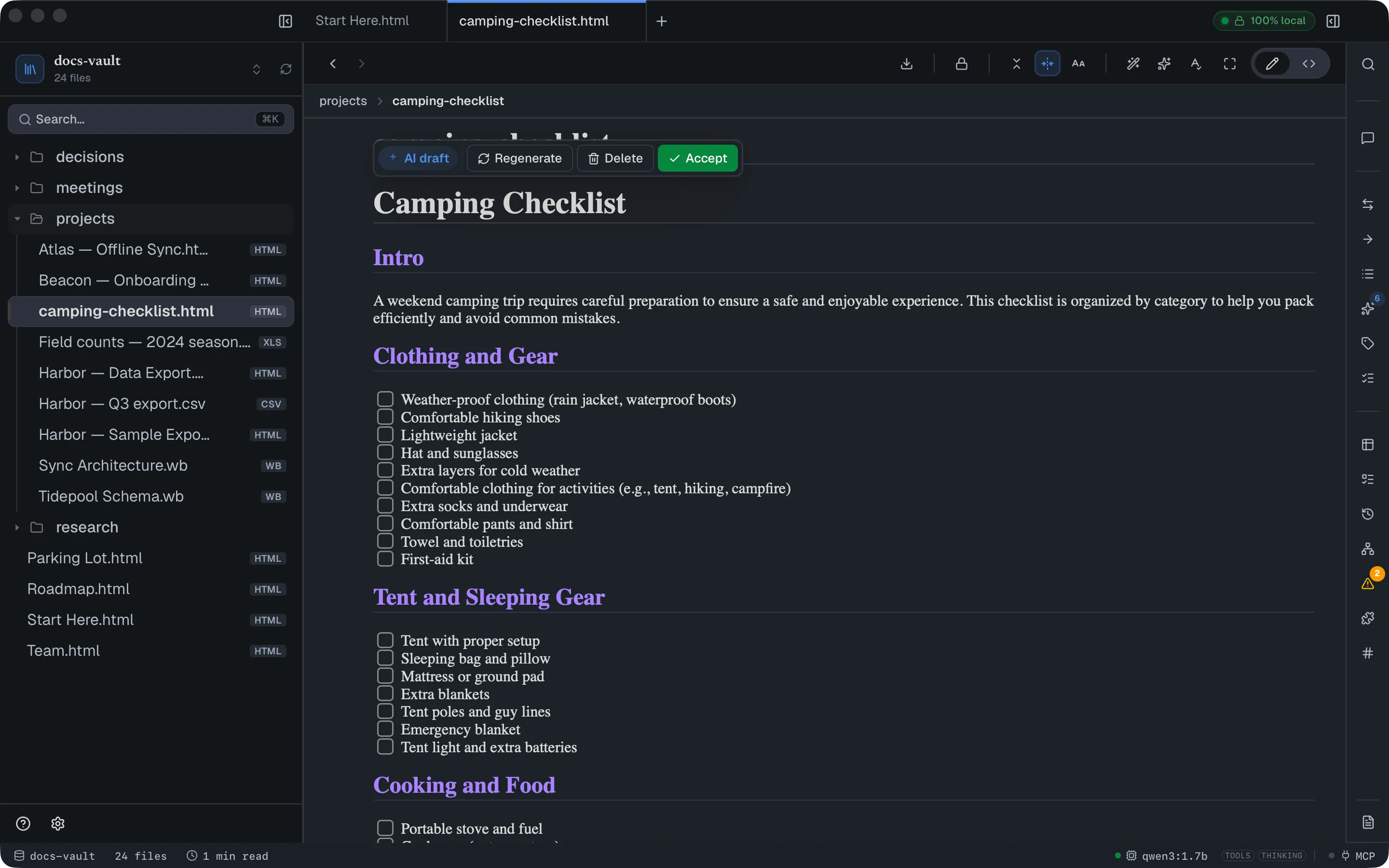Viewport: 1389px width, 868px height.
Task: Go back with navigation arrow
Action: 333,64
